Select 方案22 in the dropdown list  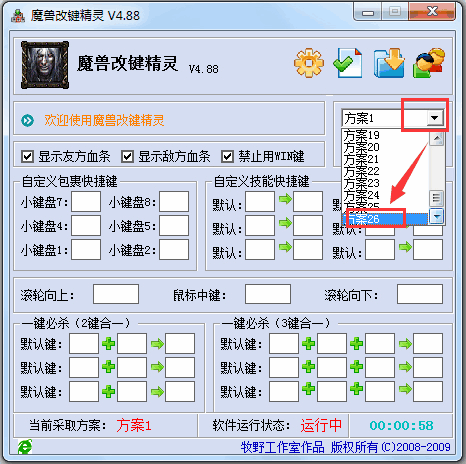385,171
